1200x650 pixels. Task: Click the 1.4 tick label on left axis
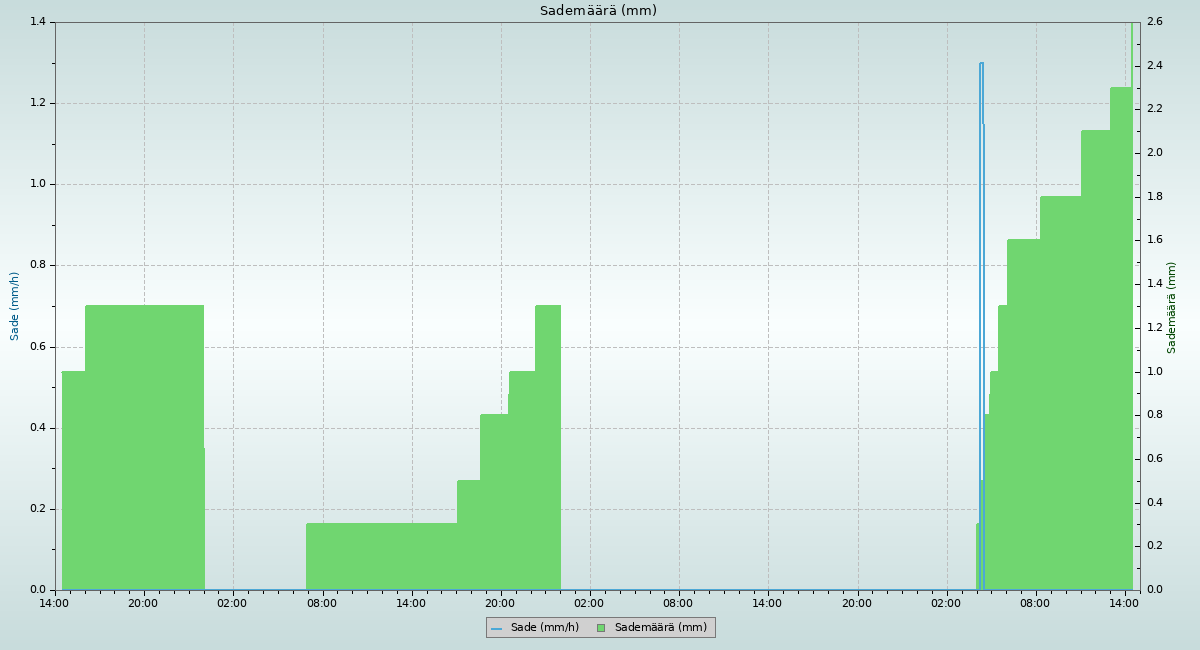coord(40,22)
